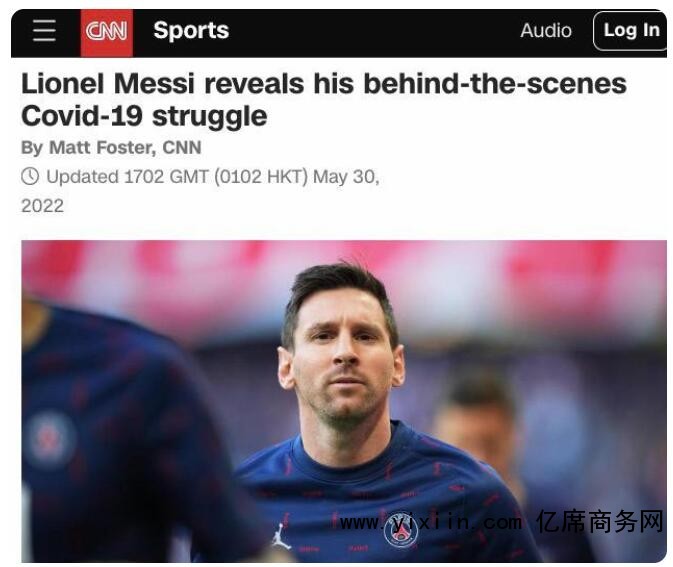Click the 2022 year text
Screen dimensions: 673x567
coord(42,206)
